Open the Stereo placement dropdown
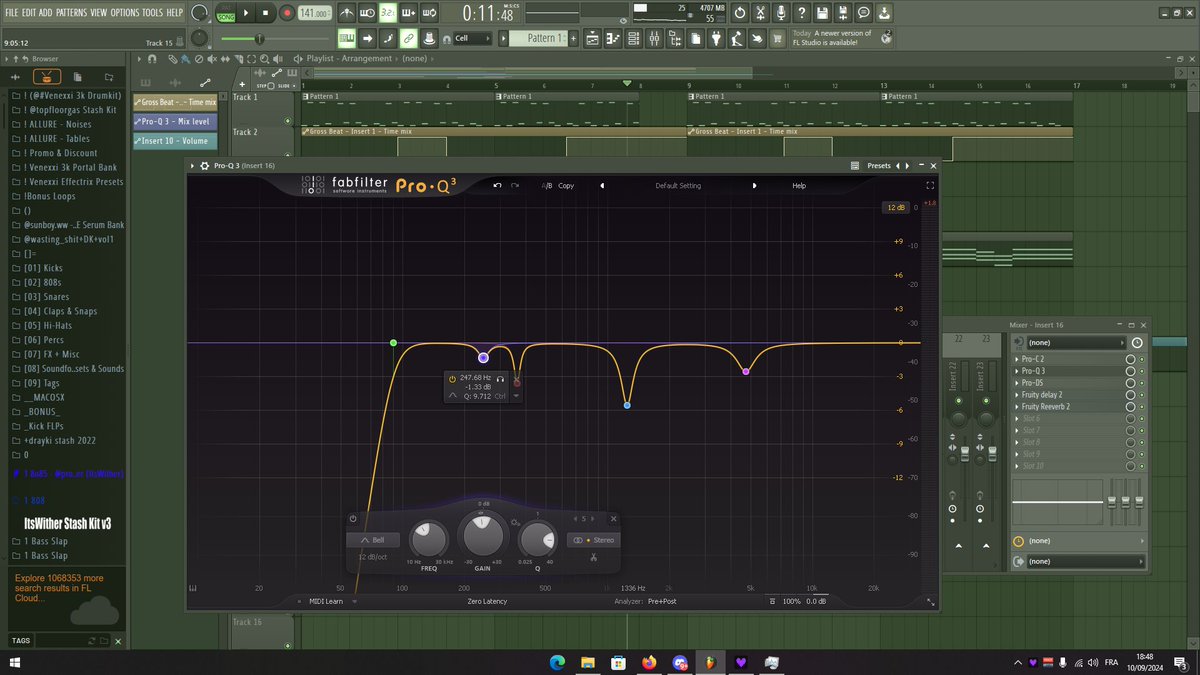The image size is (1200, 675). [593, 540]
